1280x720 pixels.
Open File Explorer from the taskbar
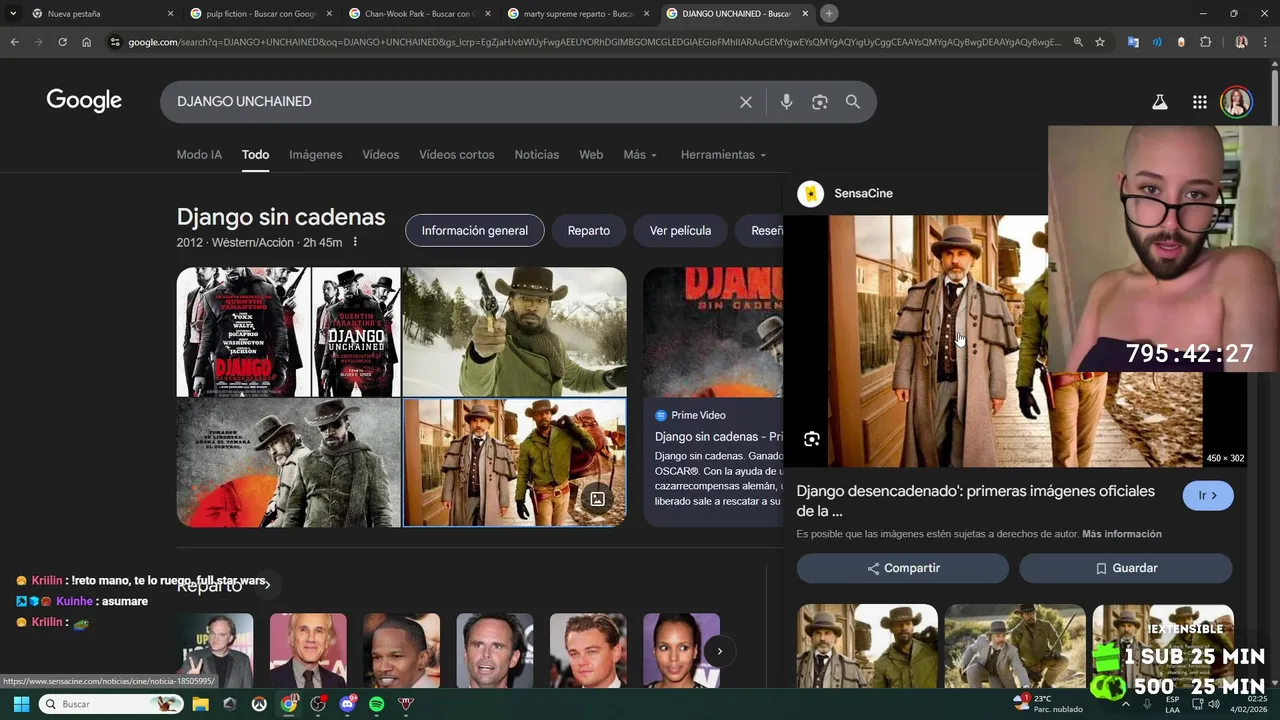click(x=201, y=704)
